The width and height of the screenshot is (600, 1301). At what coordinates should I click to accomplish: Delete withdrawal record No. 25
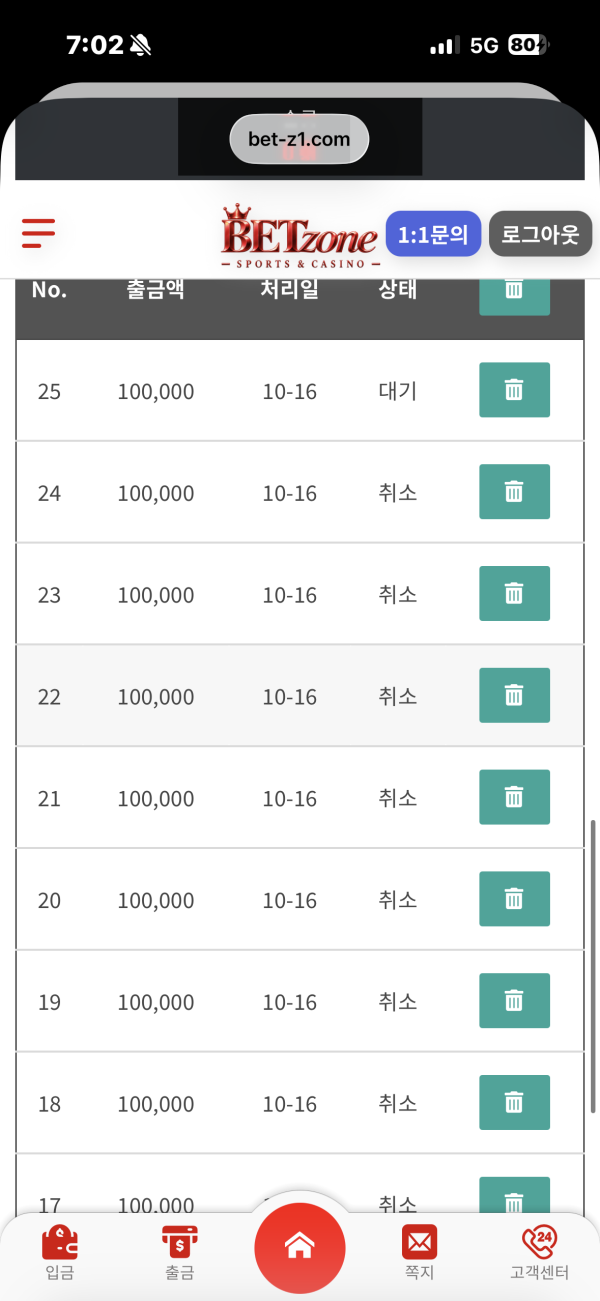(x=514, y=390)
